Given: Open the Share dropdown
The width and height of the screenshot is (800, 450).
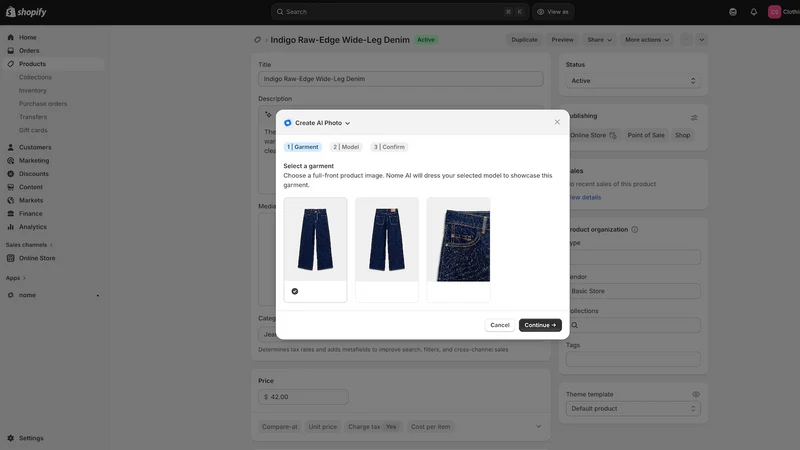Looking at the screenshot, I should click(x=599, y=40).
